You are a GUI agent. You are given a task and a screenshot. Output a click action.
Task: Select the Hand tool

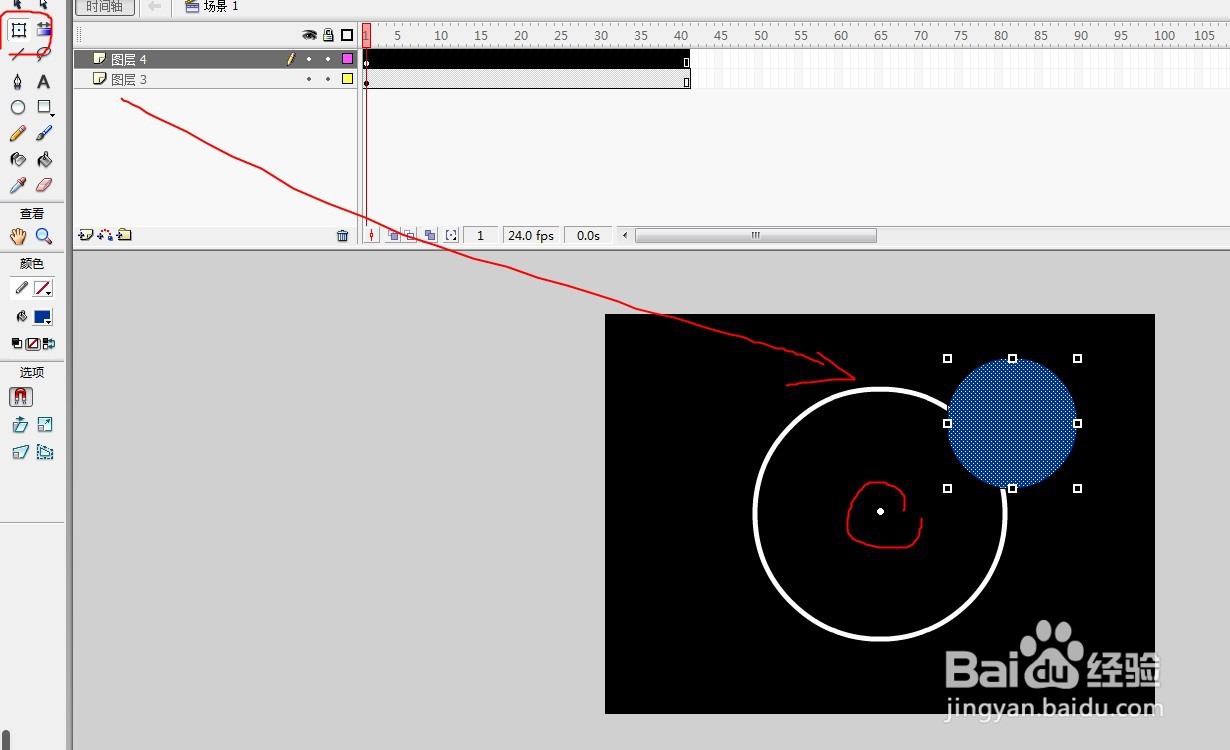tap(18, 236)
